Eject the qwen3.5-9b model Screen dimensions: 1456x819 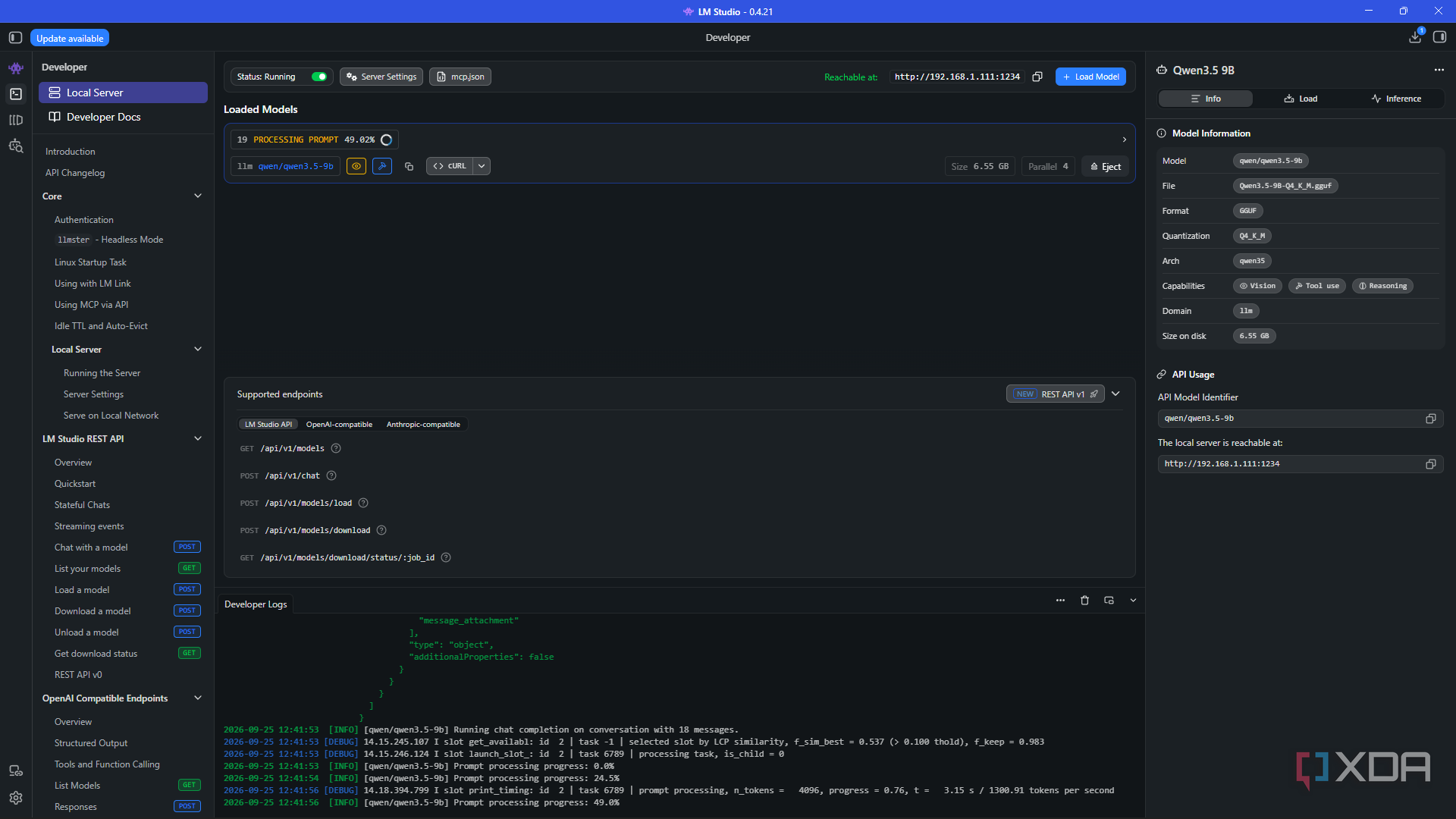tap(1105, 167)
